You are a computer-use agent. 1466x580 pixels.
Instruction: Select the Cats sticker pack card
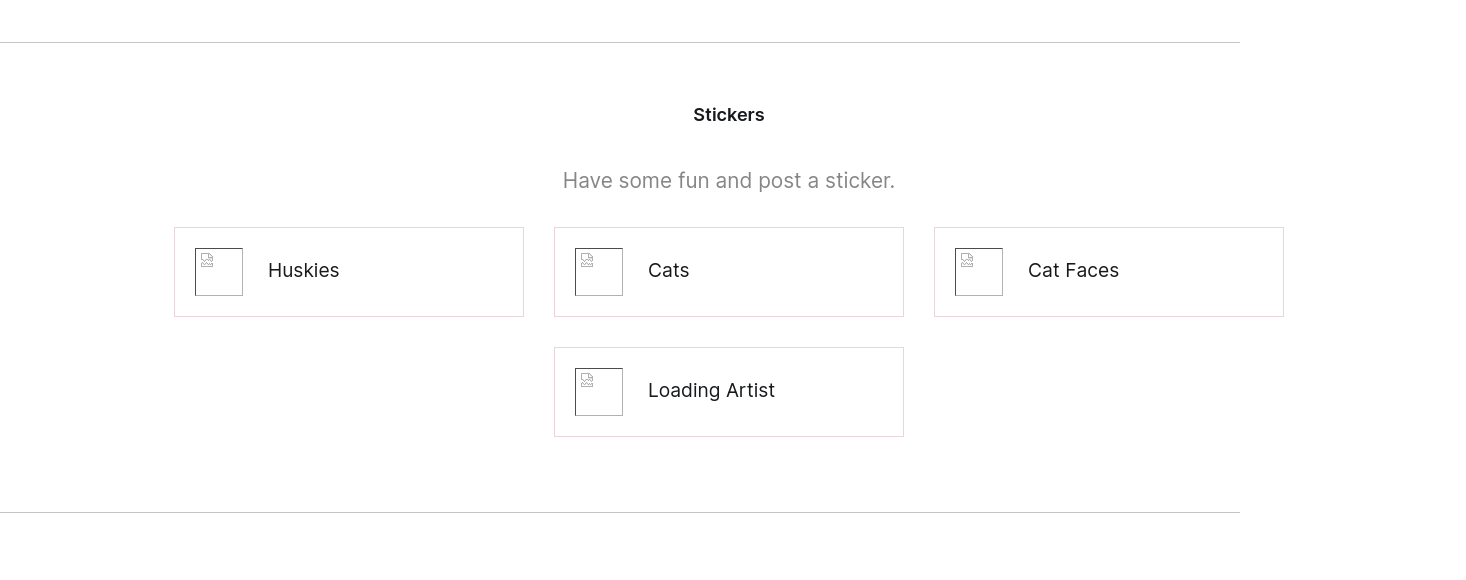click(x=729, y=272)
